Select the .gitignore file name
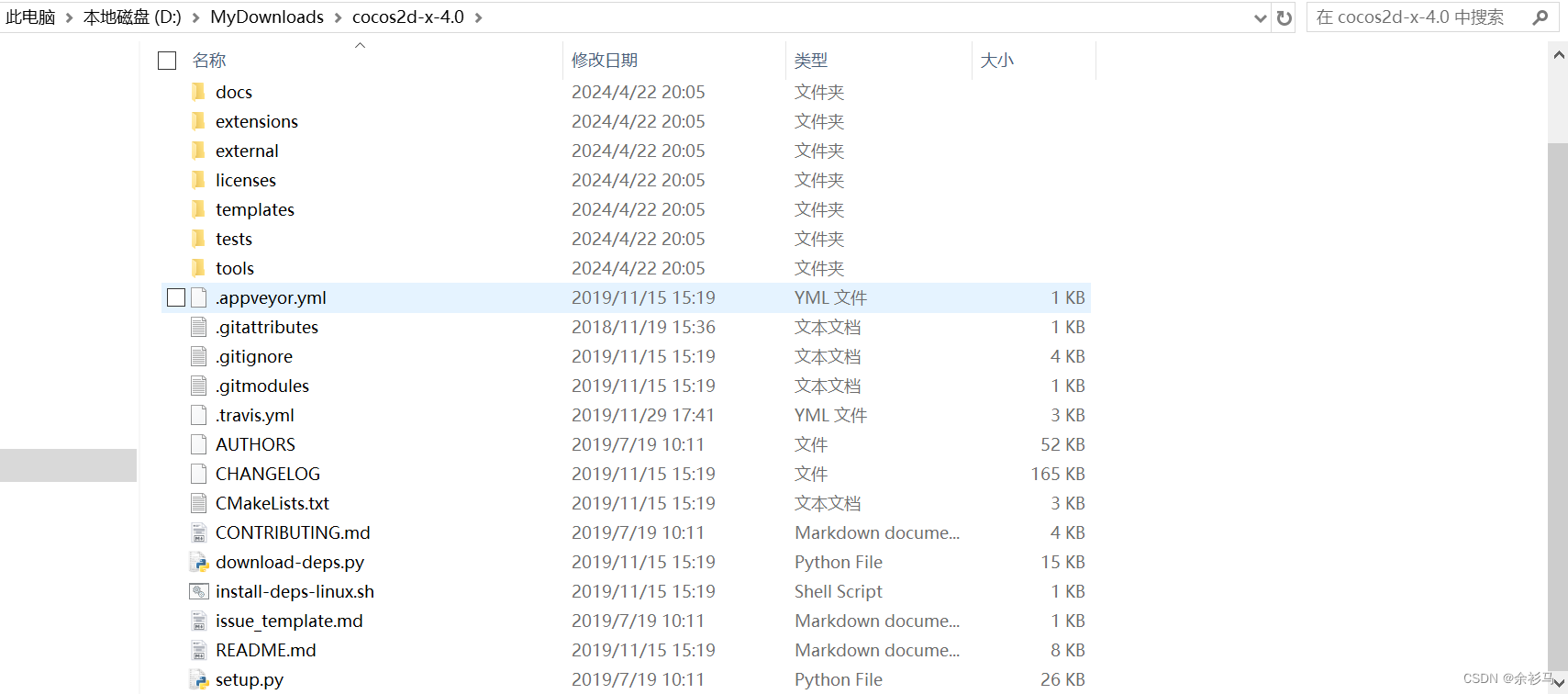The height and width of the screenshot is (694, 1568). (x=254, y=356)
